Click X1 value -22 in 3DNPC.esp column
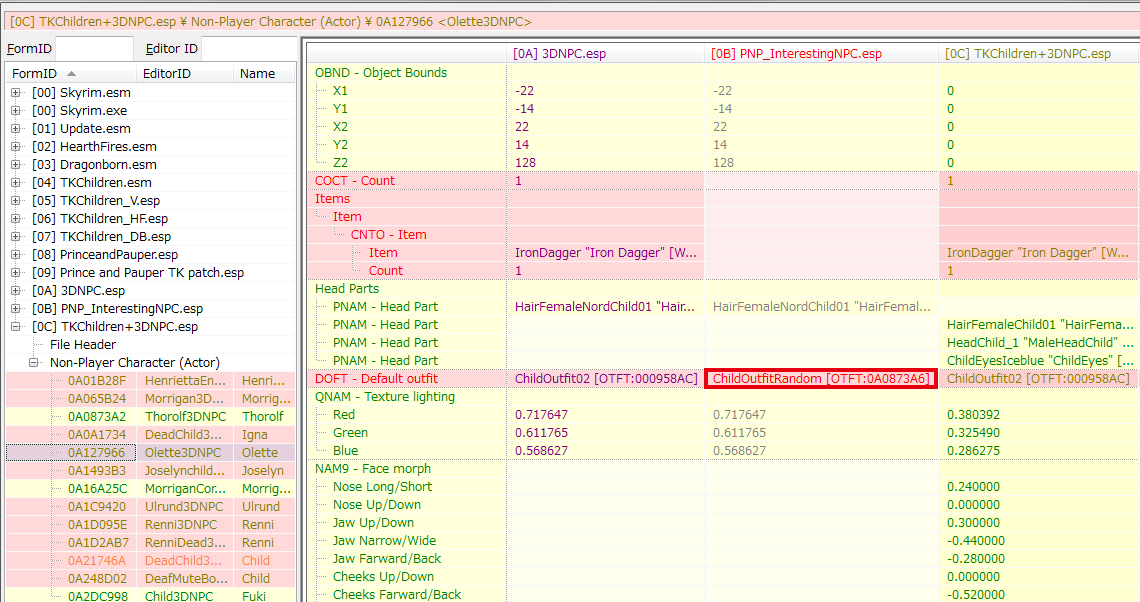The height and width of the screenshot is (602, 1140). click(524, 91)
